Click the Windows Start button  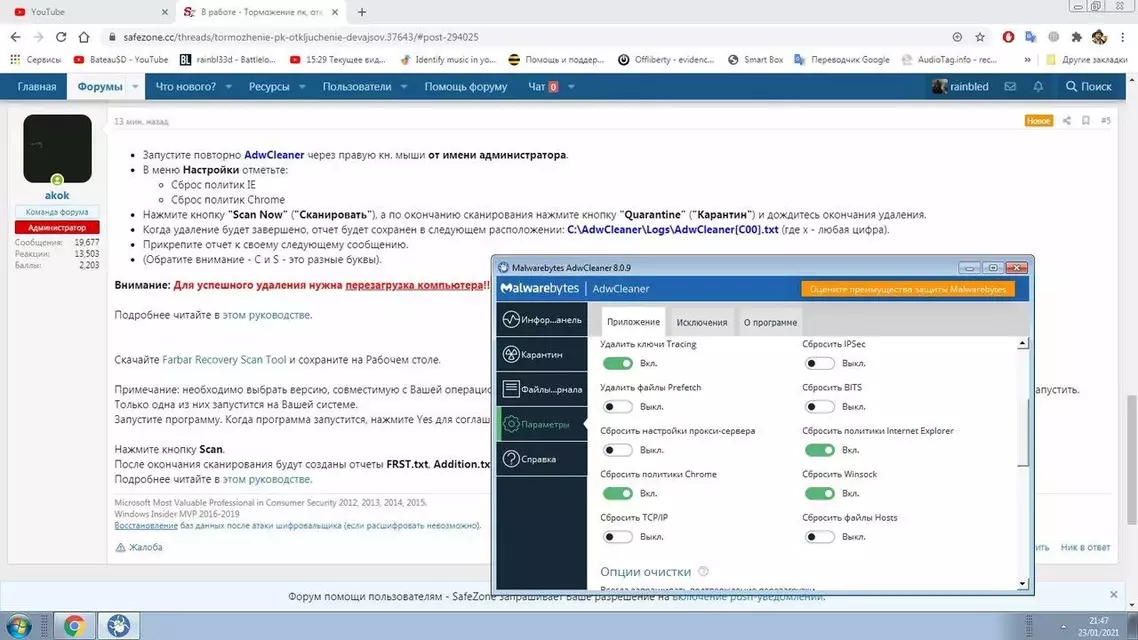click(19, 625)
